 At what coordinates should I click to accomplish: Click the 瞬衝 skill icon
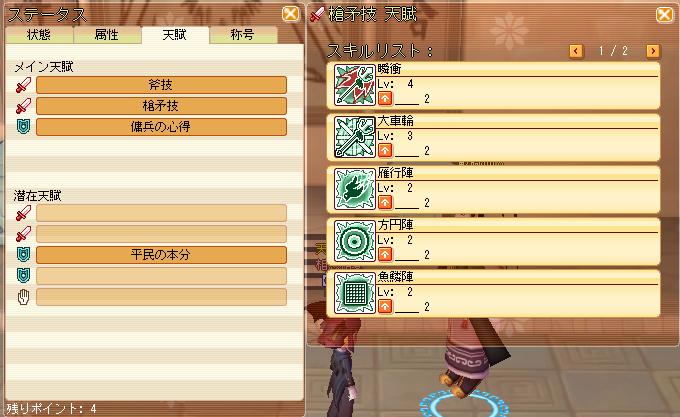pos(354,85)
